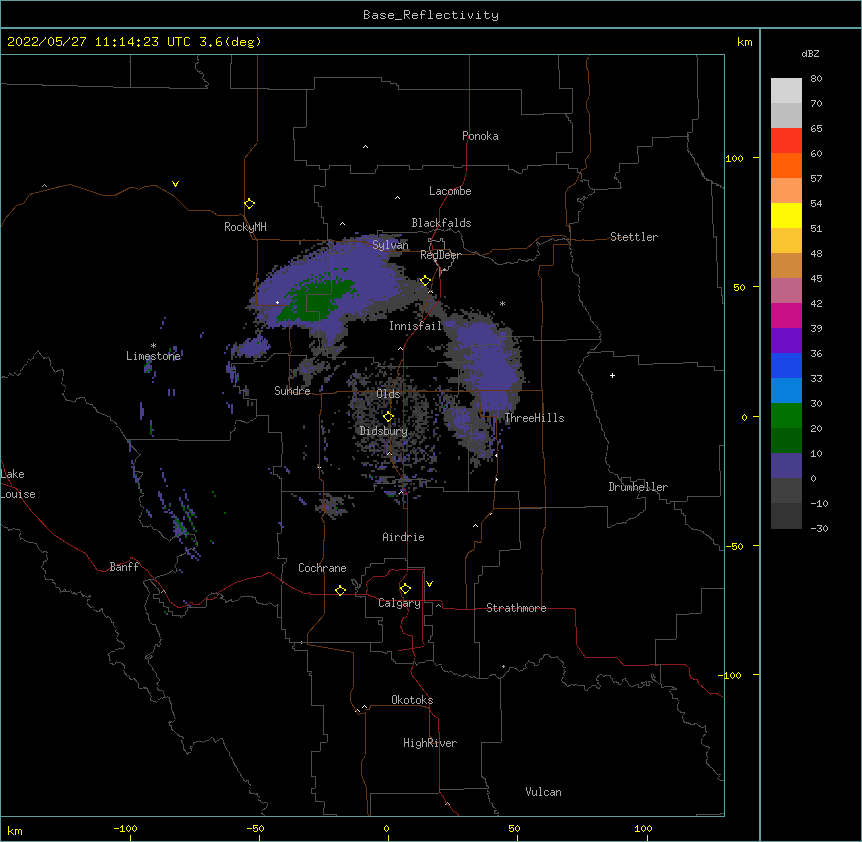This screenshot has height=842, width=862.
Task: Click the Airdrie city label
Action: click(404, 537)
